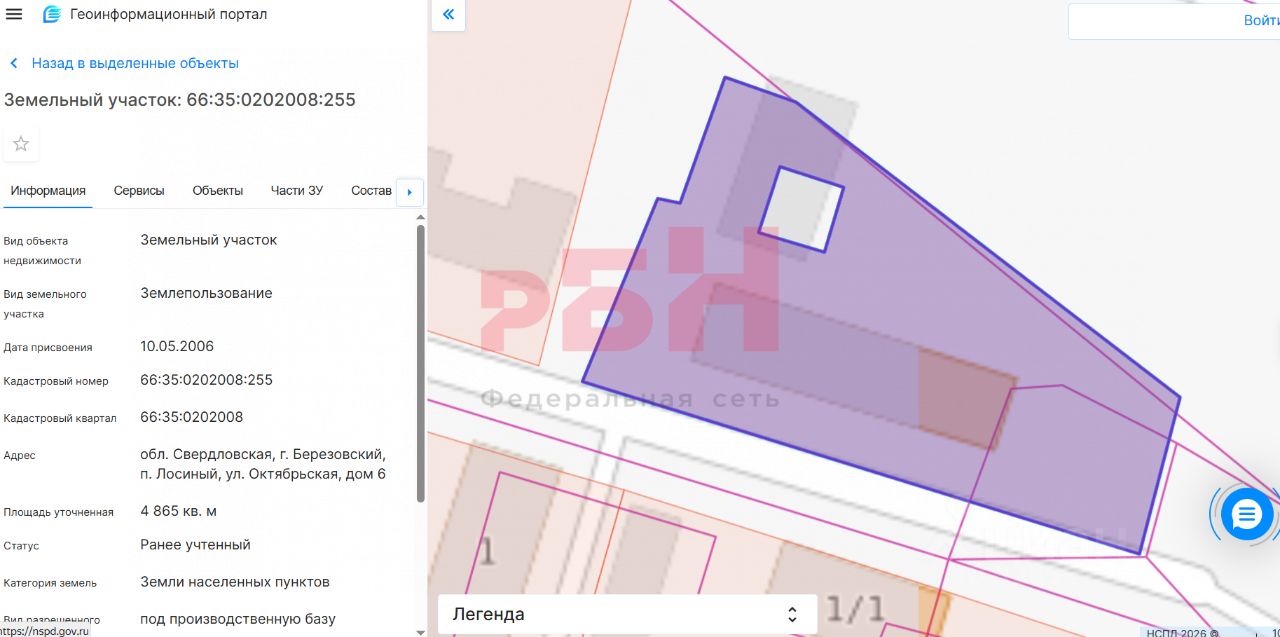Expand the Легенда dropdown

627,614
